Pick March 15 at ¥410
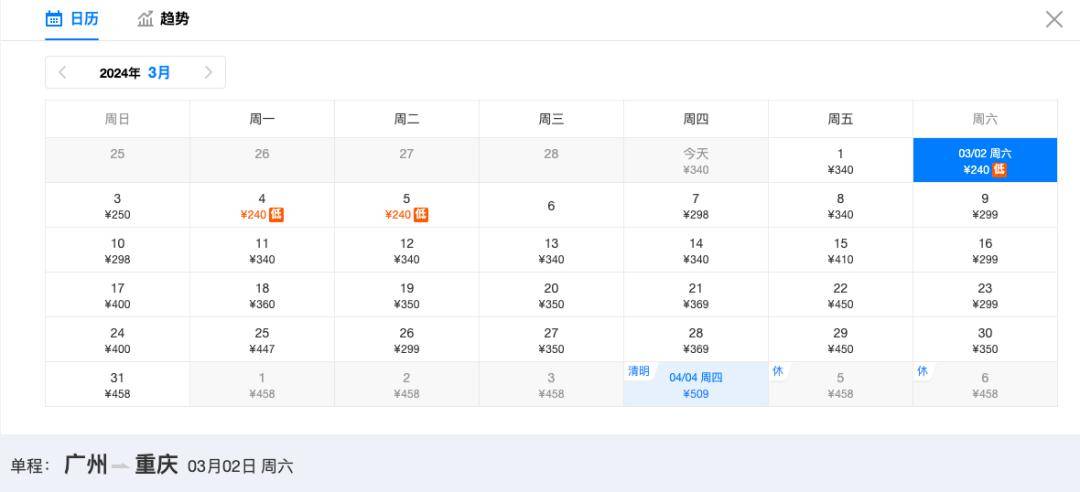Screen dimensions: 1080x492 coord(840,250)
